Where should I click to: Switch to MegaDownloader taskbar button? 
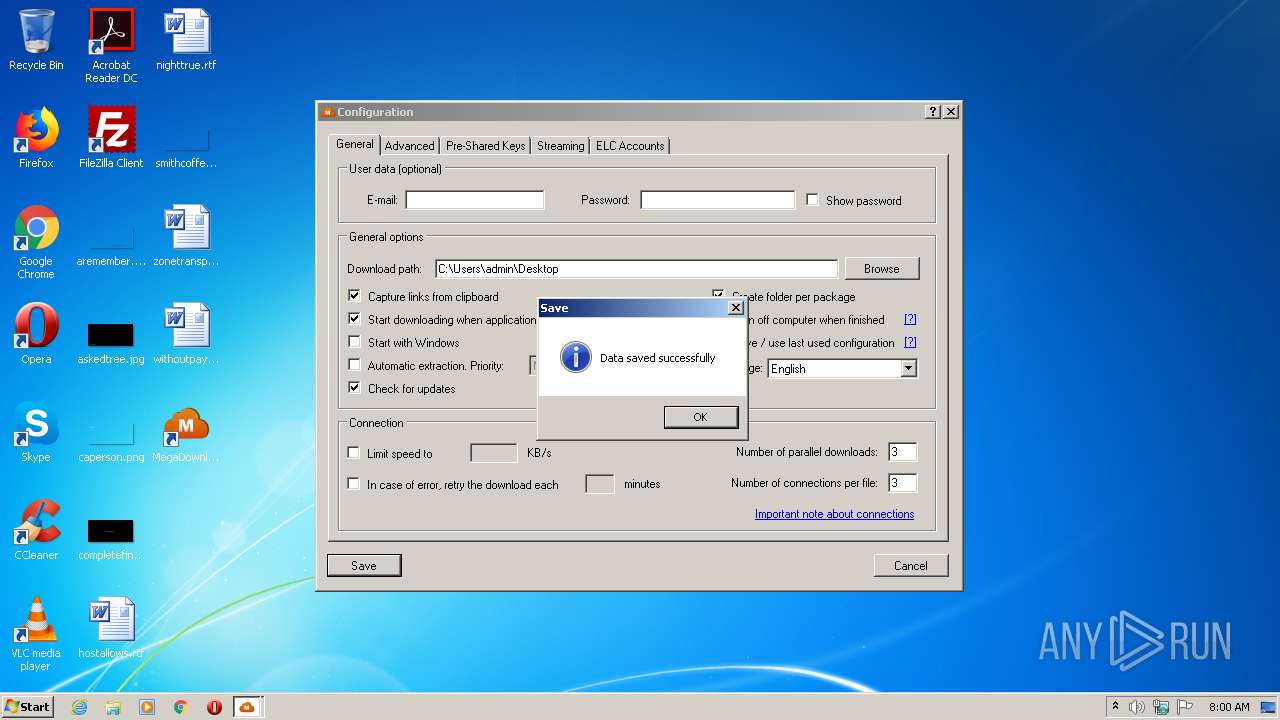point(247,707)
